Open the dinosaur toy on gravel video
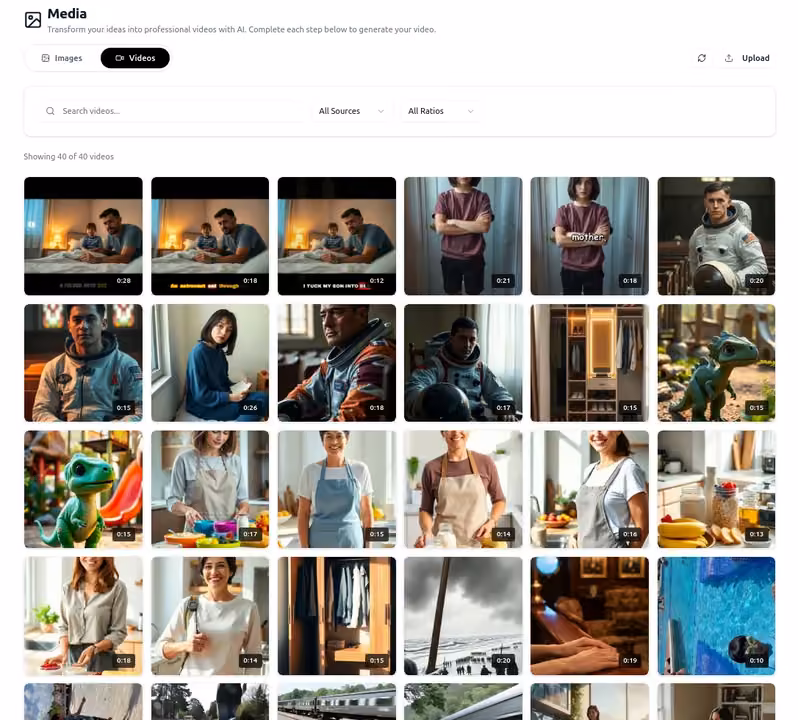 pos(717,363)
